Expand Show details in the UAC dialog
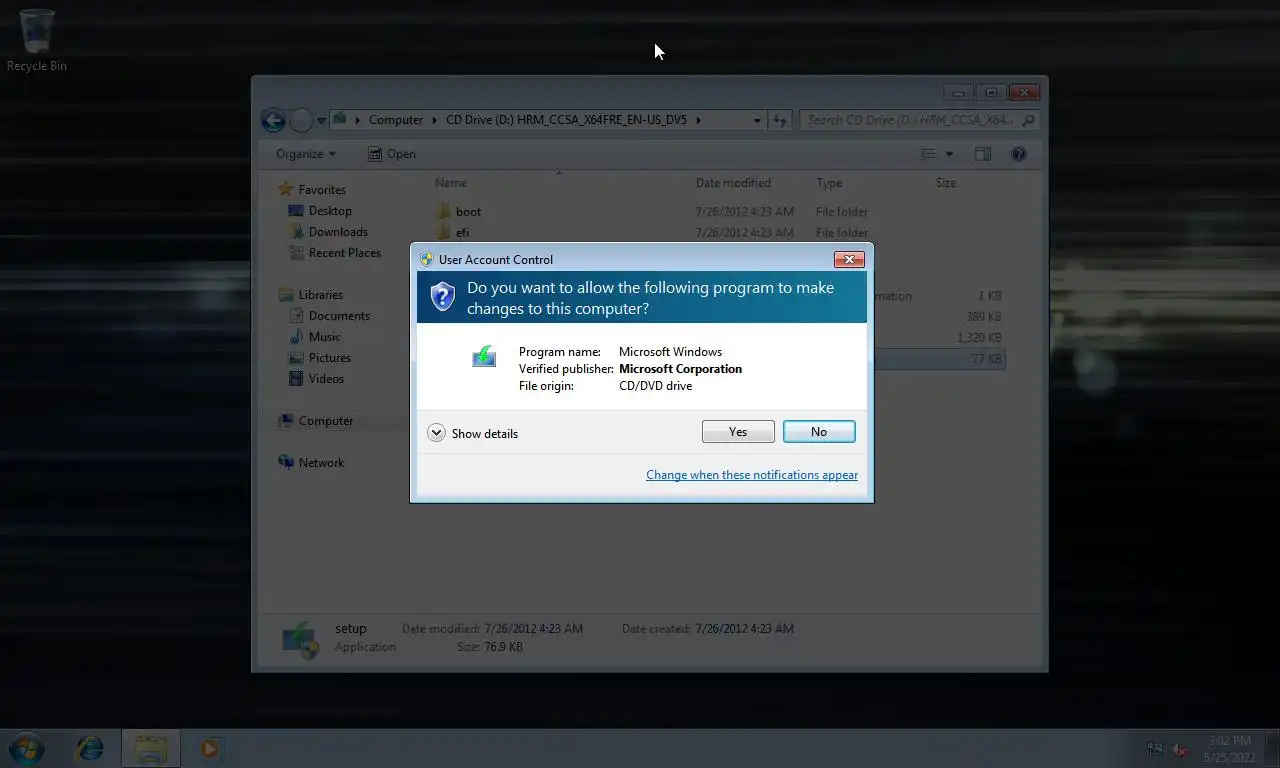This screenshot has height=768, width=1280. tap(473, 433)
